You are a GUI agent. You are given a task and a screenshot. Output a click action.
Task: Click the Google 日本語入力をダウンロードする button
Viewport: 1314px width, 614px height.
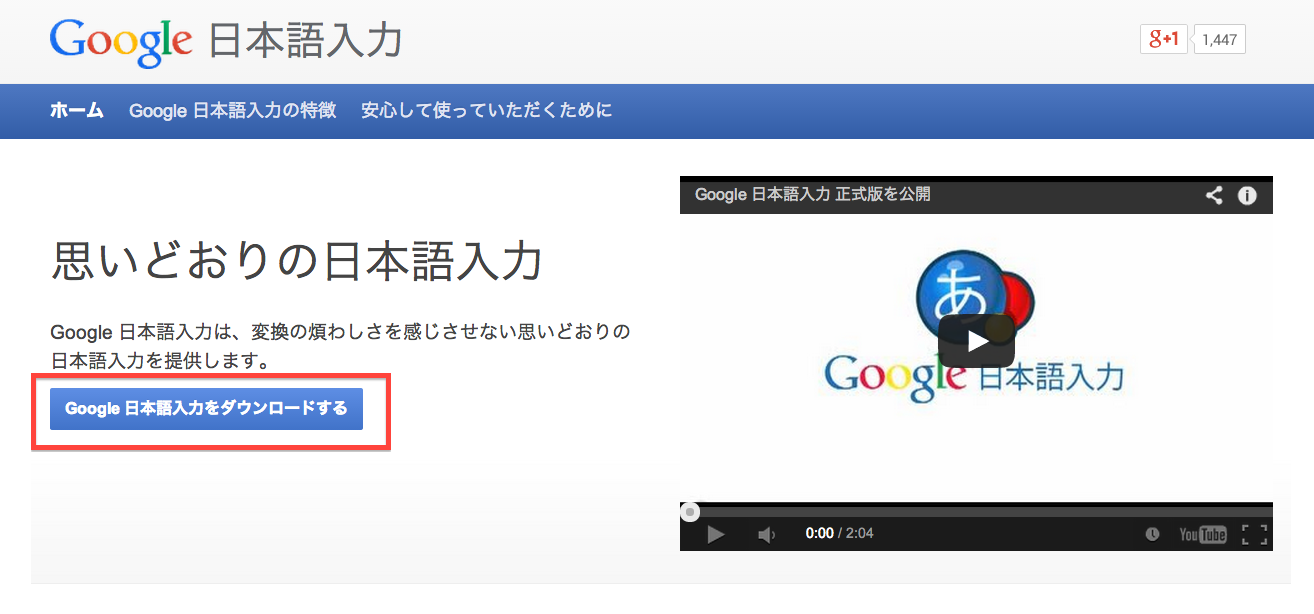tap(206, 409)
